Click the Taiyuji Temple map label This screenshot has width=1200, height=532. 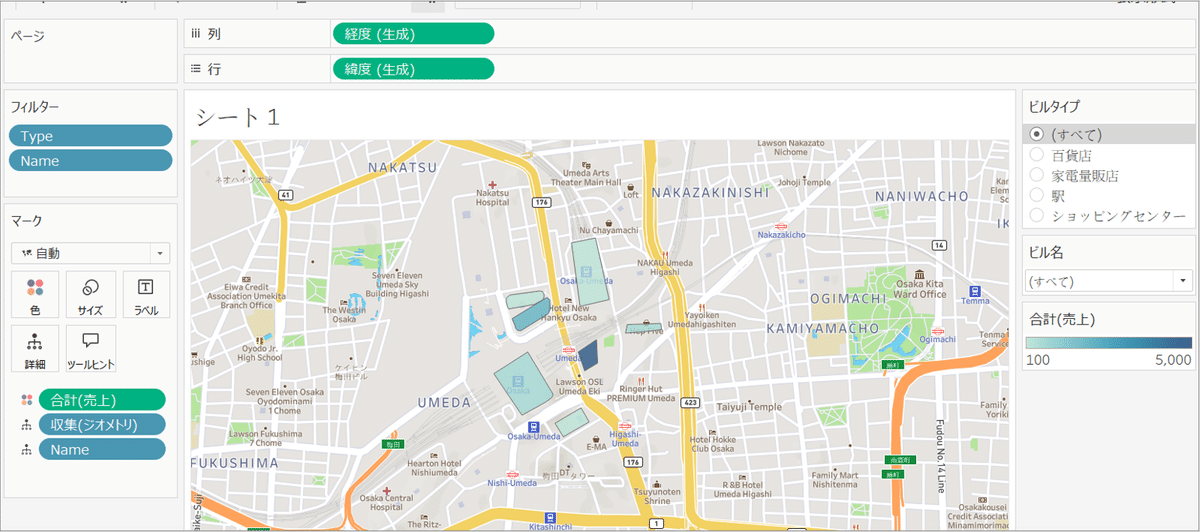coord(750,407)
